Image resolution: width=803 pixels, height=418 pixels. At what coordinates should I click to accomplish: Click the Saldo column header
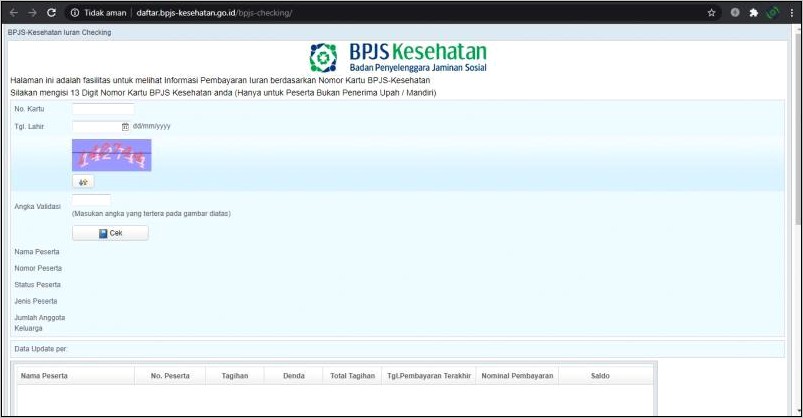click(x=600, y=375)
